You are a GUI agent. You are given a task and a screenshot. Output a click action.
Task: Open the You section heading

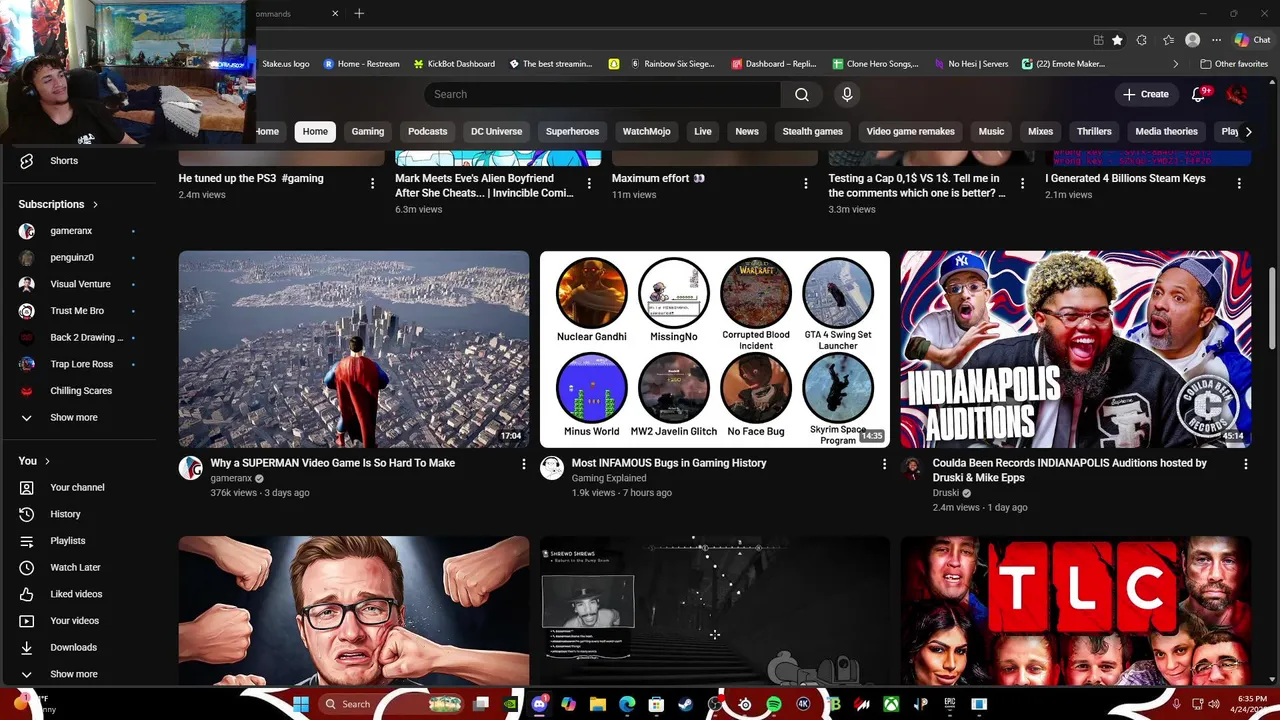pos(34,461)
